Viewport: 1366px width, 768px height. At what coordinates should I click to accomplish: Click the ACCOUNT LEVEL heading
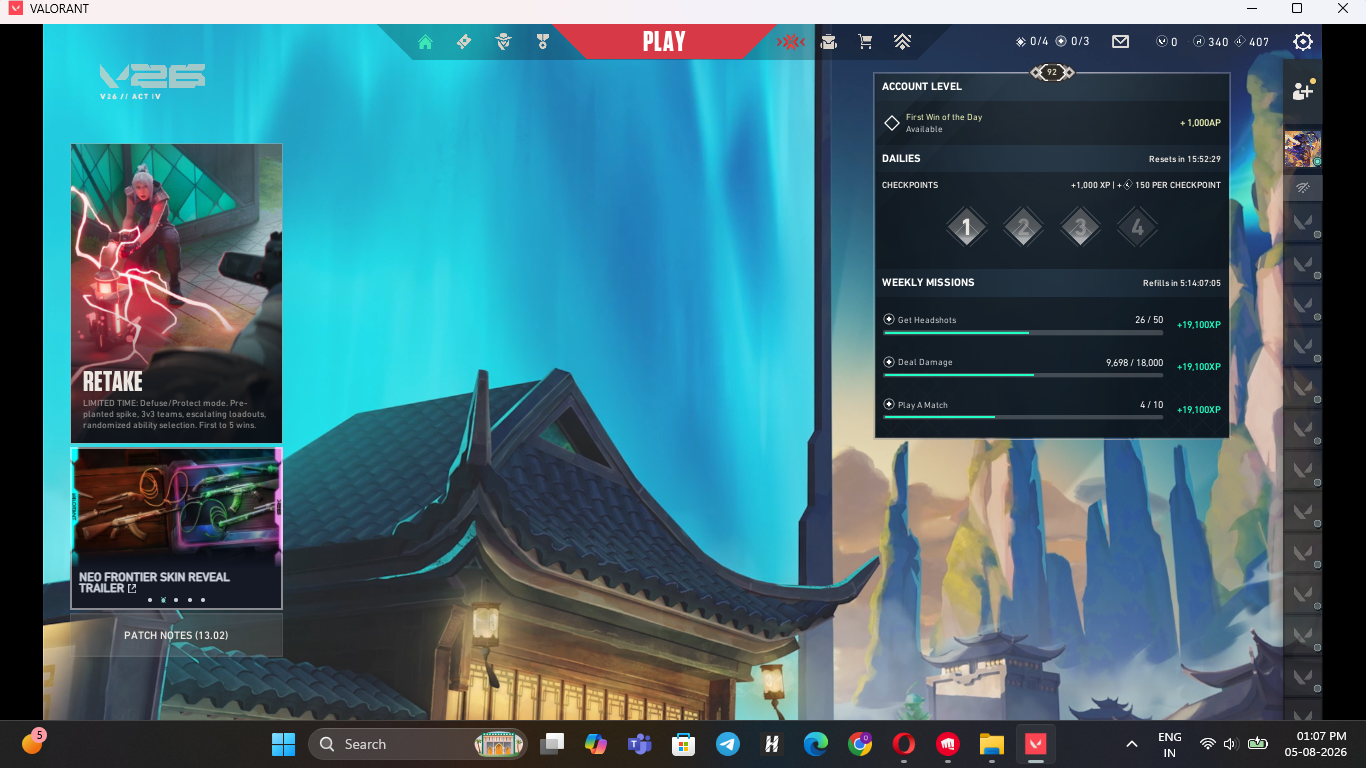(922, 87)
